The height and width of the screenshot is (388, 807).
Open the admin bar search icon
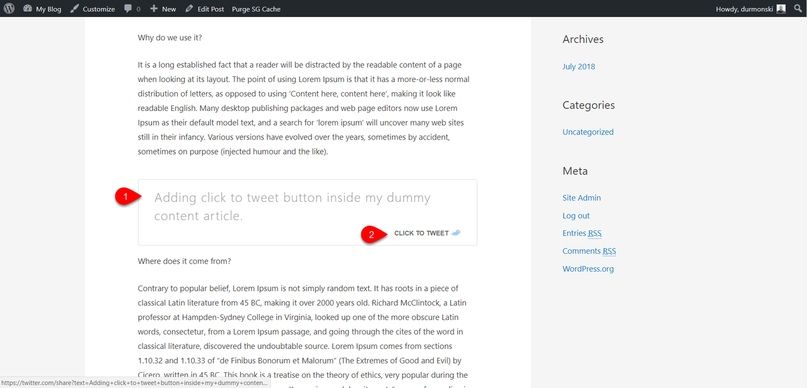click(x=798, y=9)
